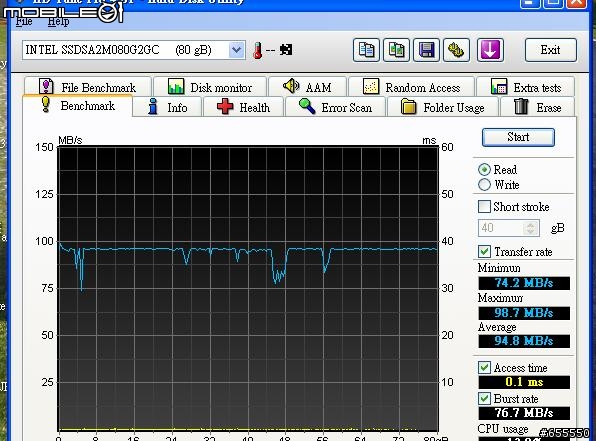This screenshot has width=596, height=441.
Task: Open the options gears icon
Action: (x=456, y=50)
